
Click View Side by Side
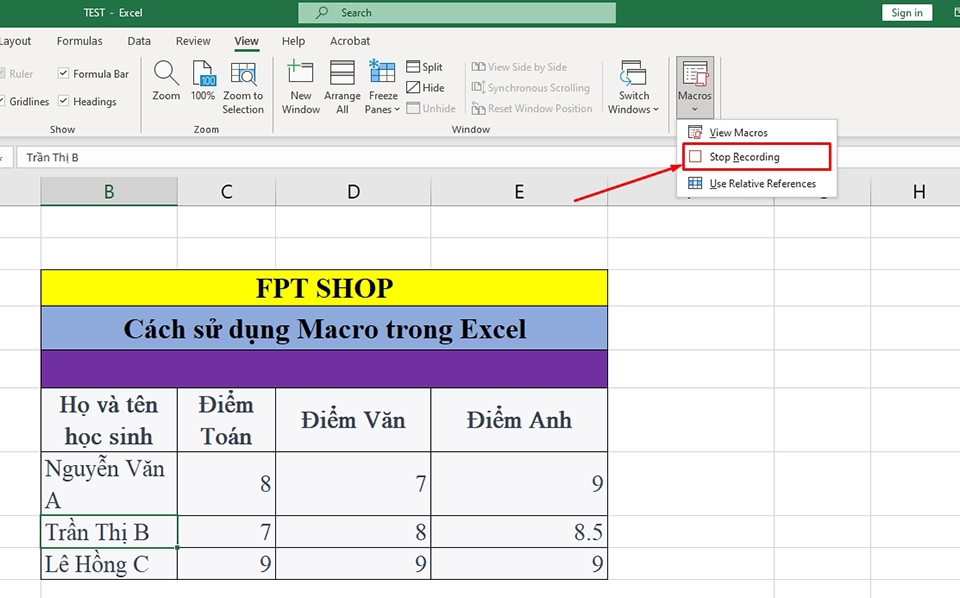[519, 67]
